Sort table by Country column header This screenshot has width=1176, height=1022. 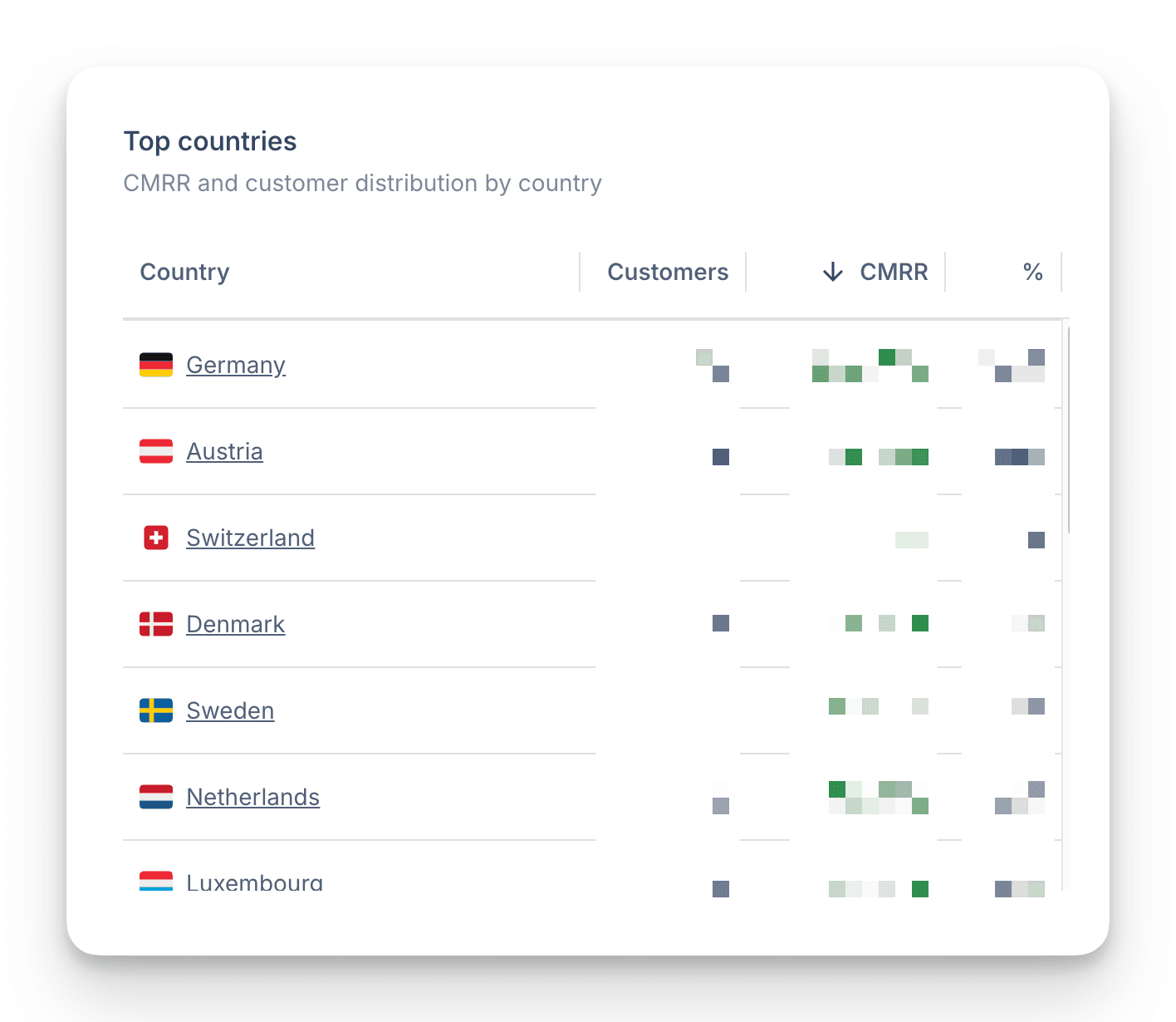click(x=184, y=272)
